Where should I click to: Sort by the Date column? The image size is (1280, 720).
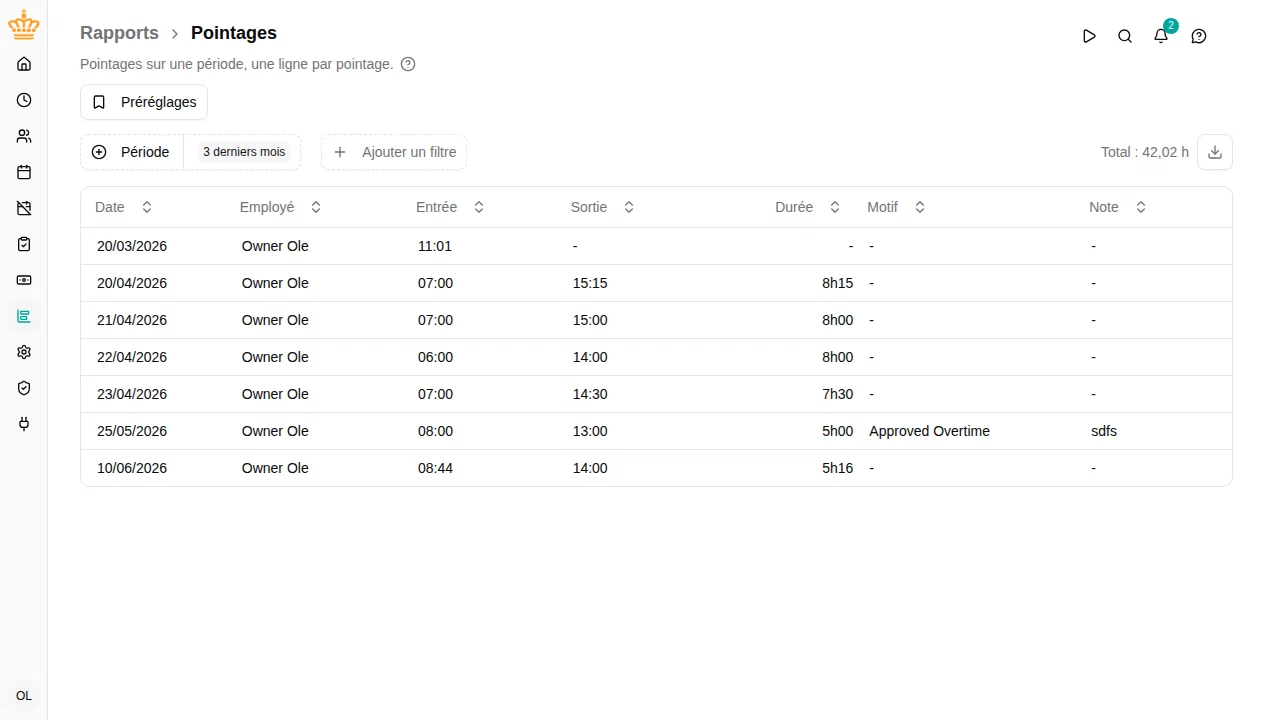pos(124,207)
